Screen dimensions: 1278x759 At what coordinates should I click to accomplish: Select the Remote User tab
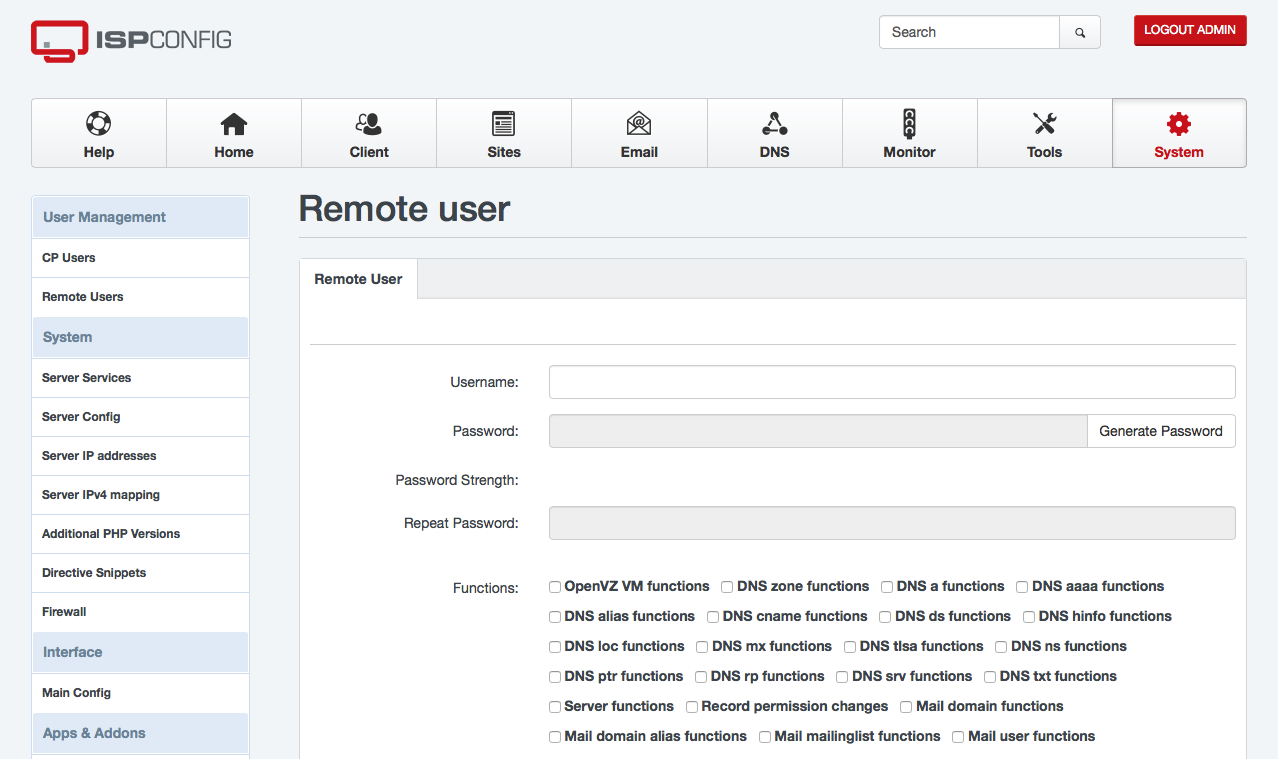click(x=358, y=279)
